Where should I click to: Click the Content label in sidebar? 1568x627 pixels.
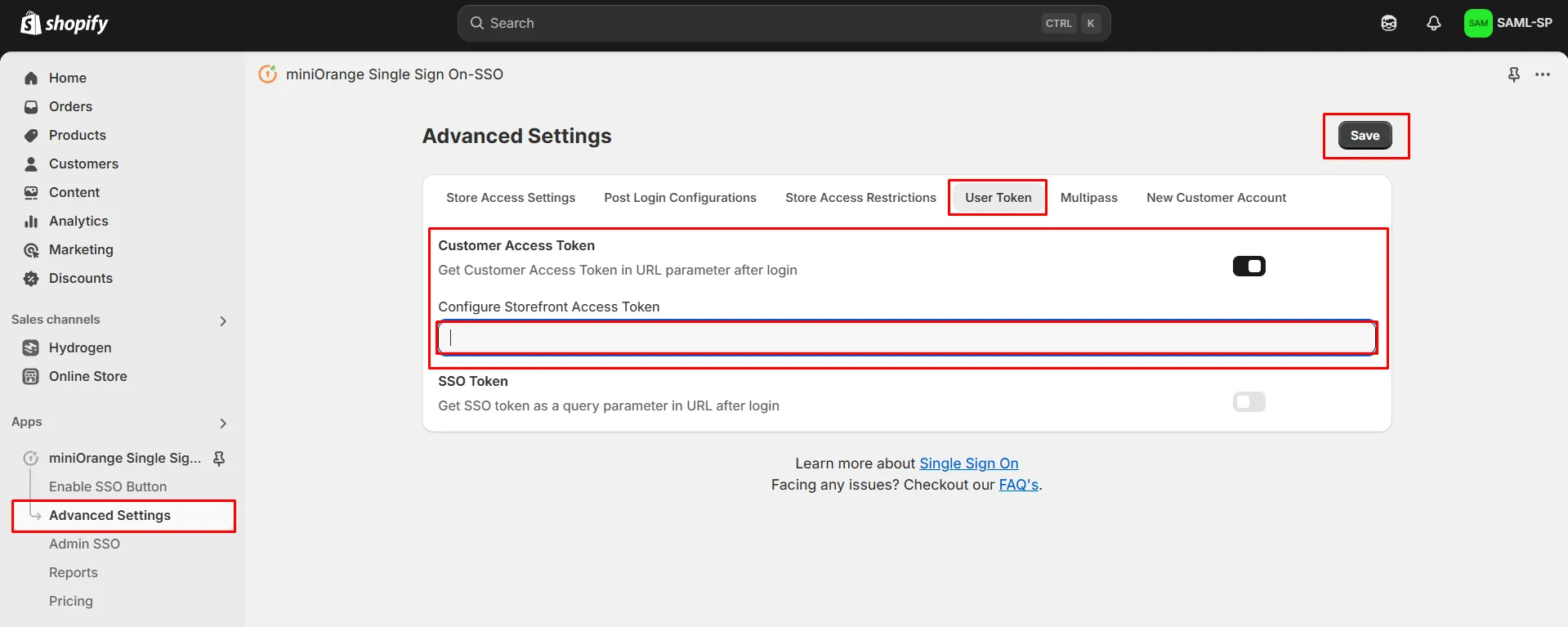pyautogui.click(x=74, y=192)
